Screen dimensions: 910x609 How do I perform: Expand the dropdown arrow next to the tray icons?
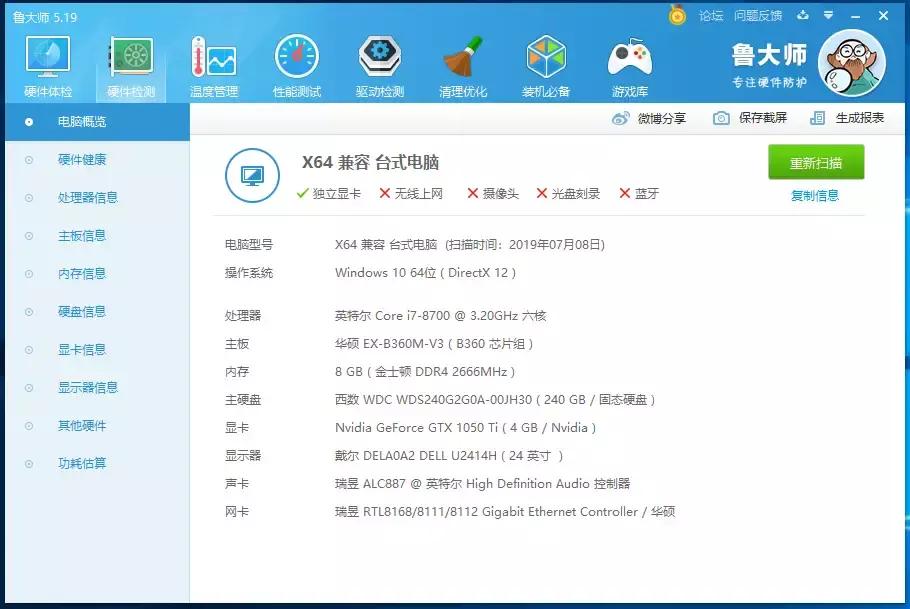826,15
